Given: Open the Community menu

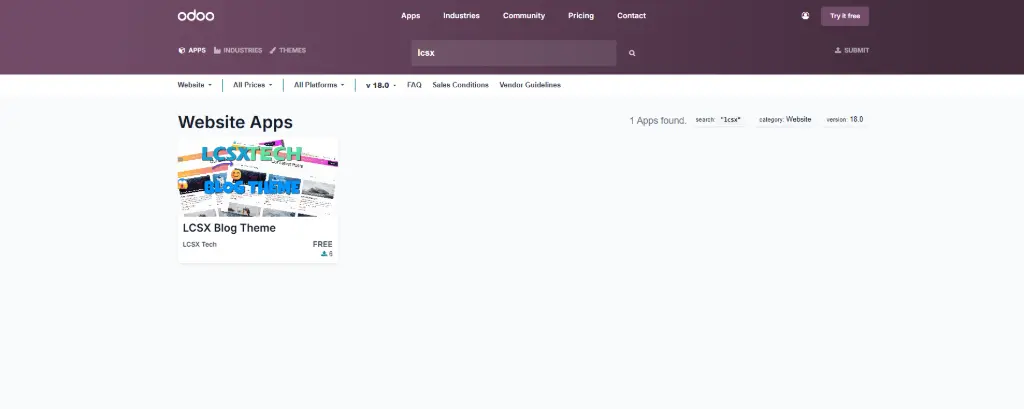Looking at the screenshot, I should coord(524,16).
